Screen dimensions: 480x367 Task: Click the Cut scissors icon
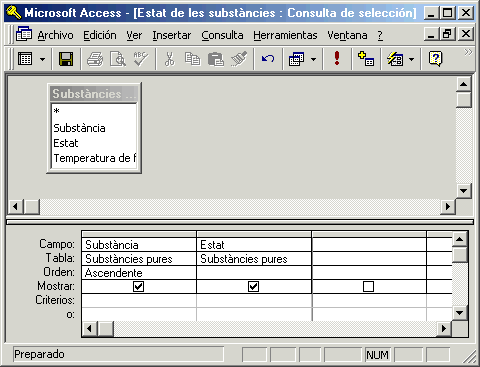point(169,59)
